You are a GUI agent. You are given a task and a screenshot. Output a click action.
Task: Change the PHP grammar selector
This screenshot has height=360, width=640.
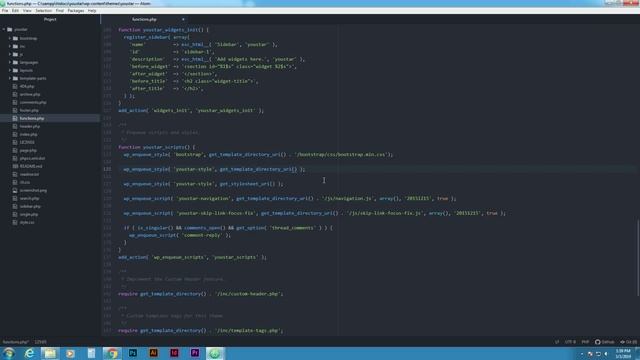point(585,342)
